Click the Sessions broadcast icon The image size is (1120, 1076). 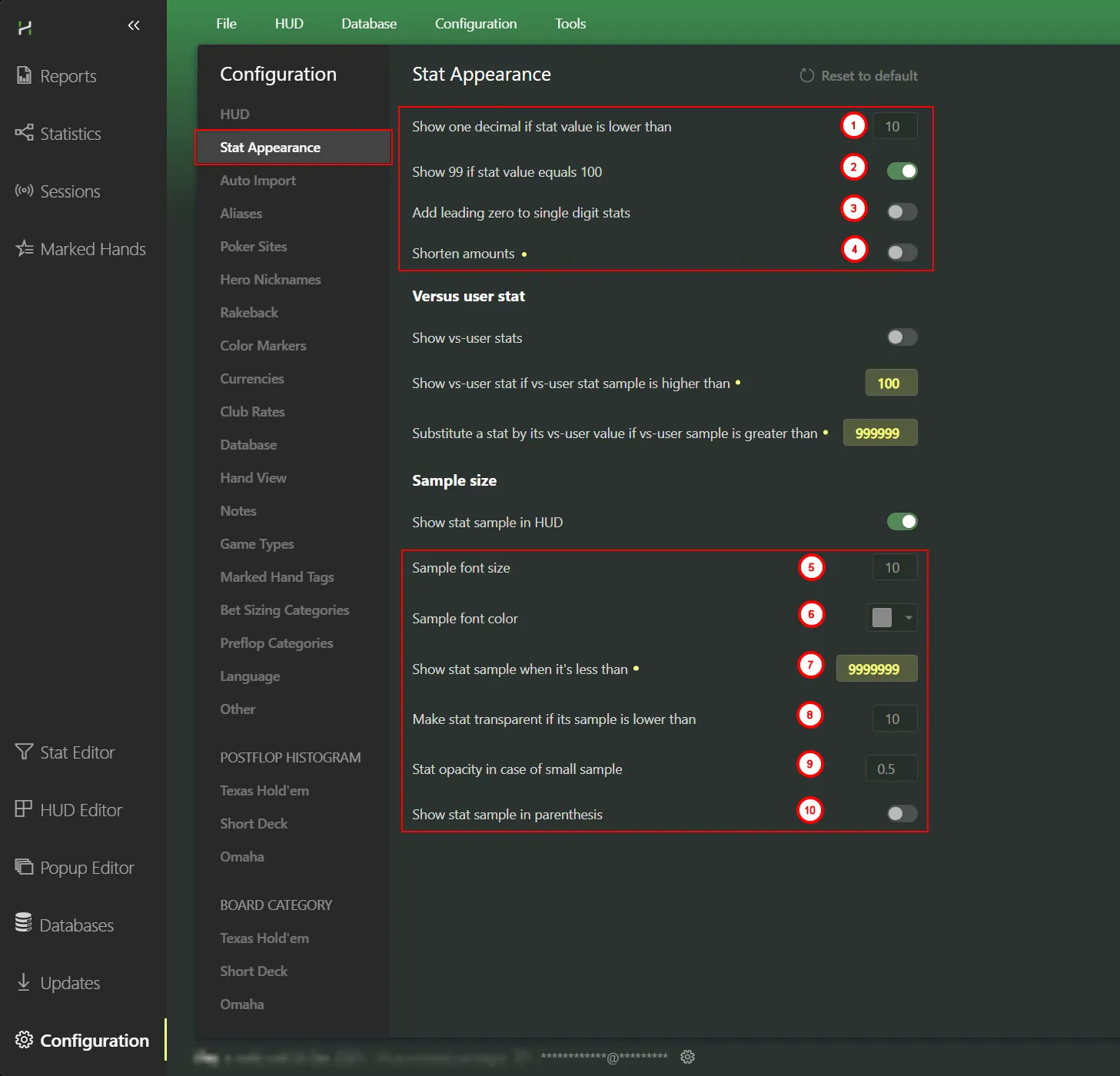click(x=24, y=191)
